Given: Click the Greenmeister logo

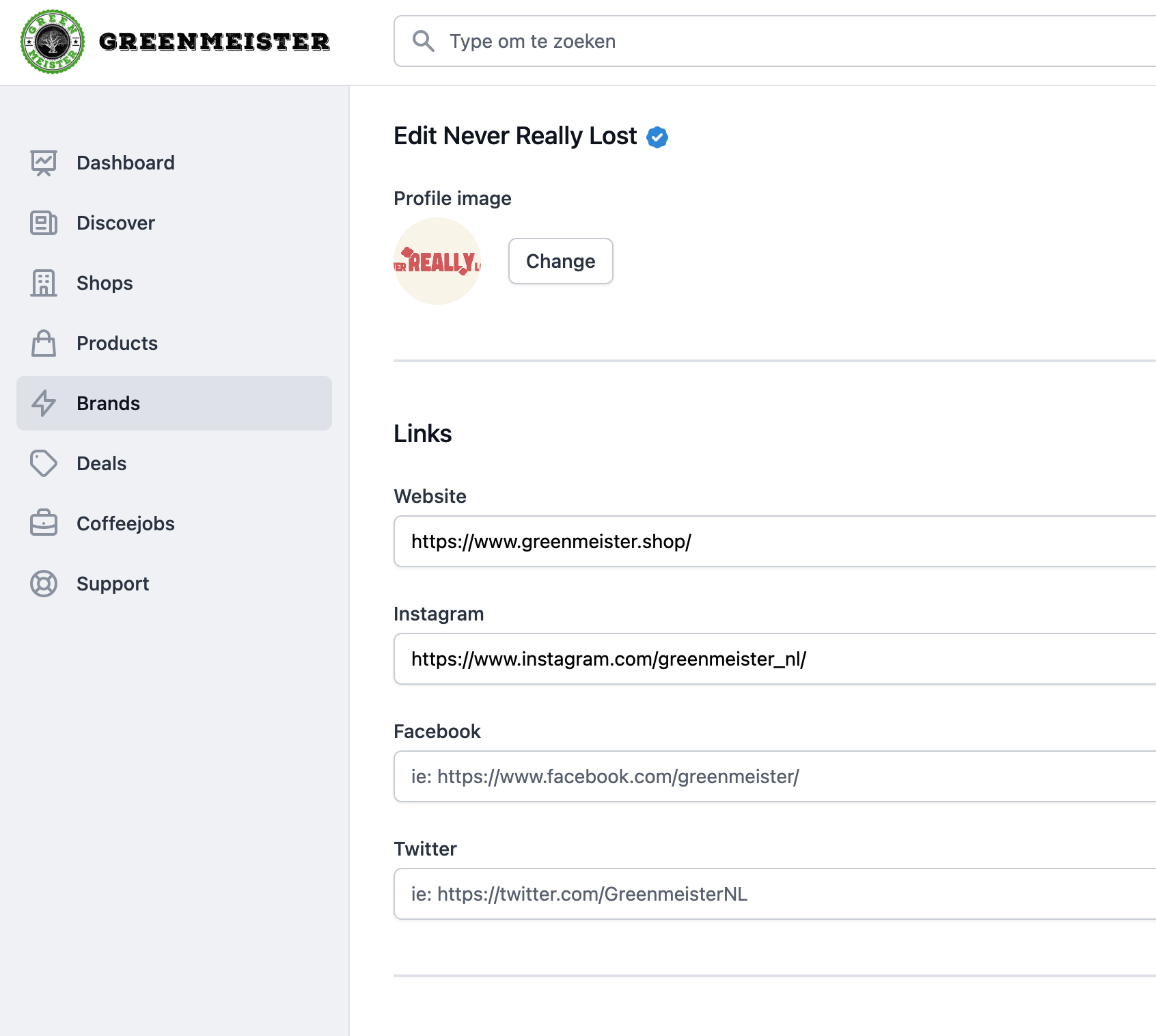Looking at the screenshot, I should point(51,42).
